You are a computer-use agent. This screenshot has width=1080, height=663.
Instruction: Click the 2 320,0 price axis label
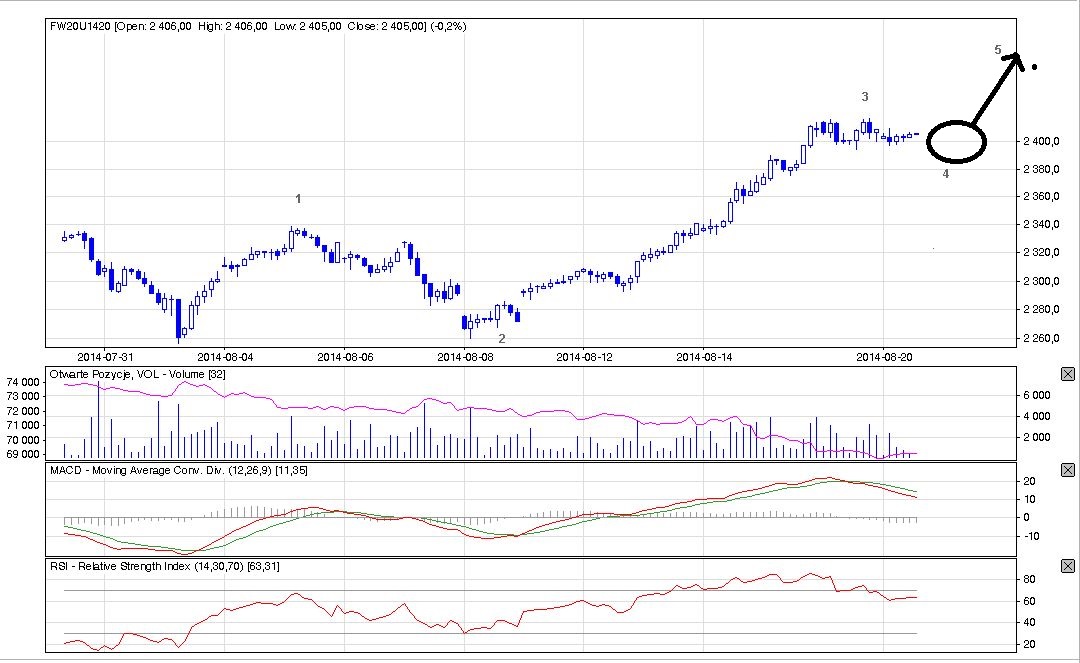(x=1041, y=253)
